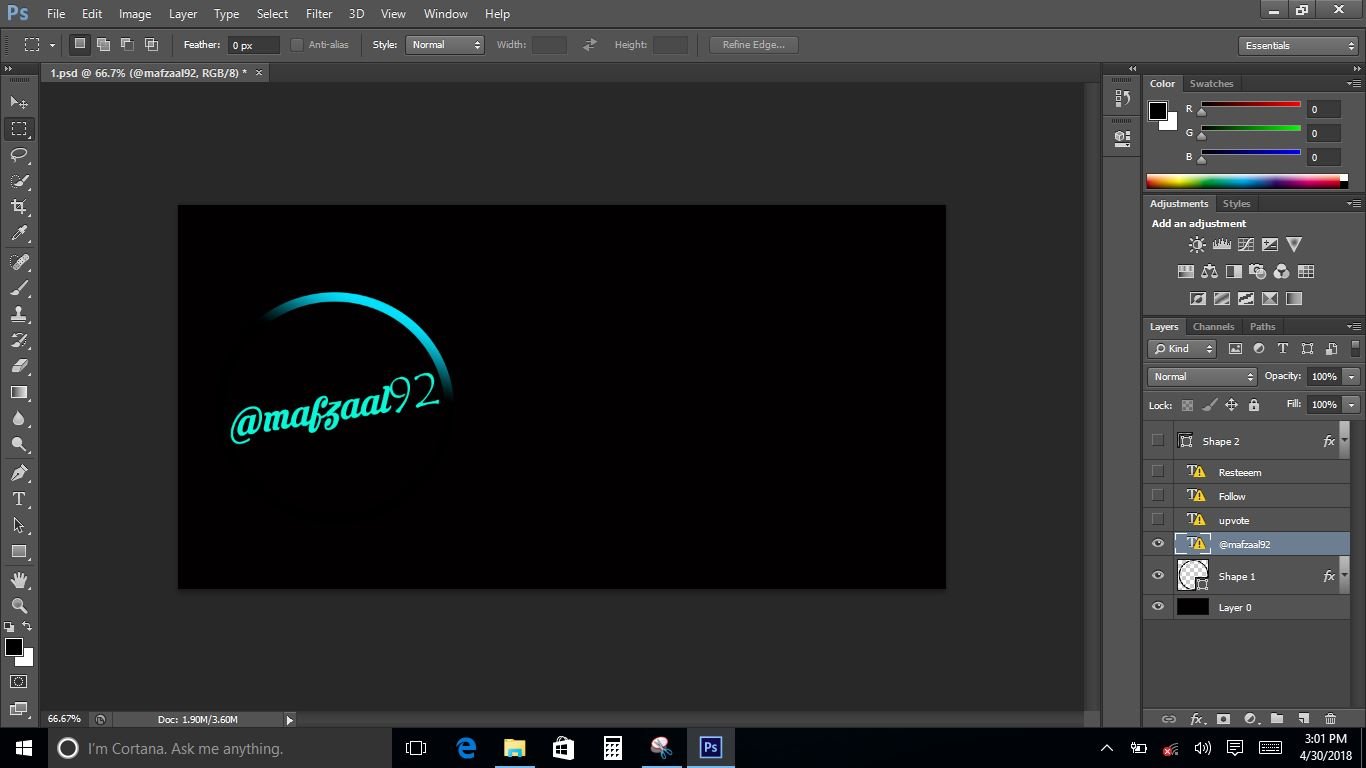Select the Hand tool
This screenshot has height=768, width=1366.
point(19,580)
